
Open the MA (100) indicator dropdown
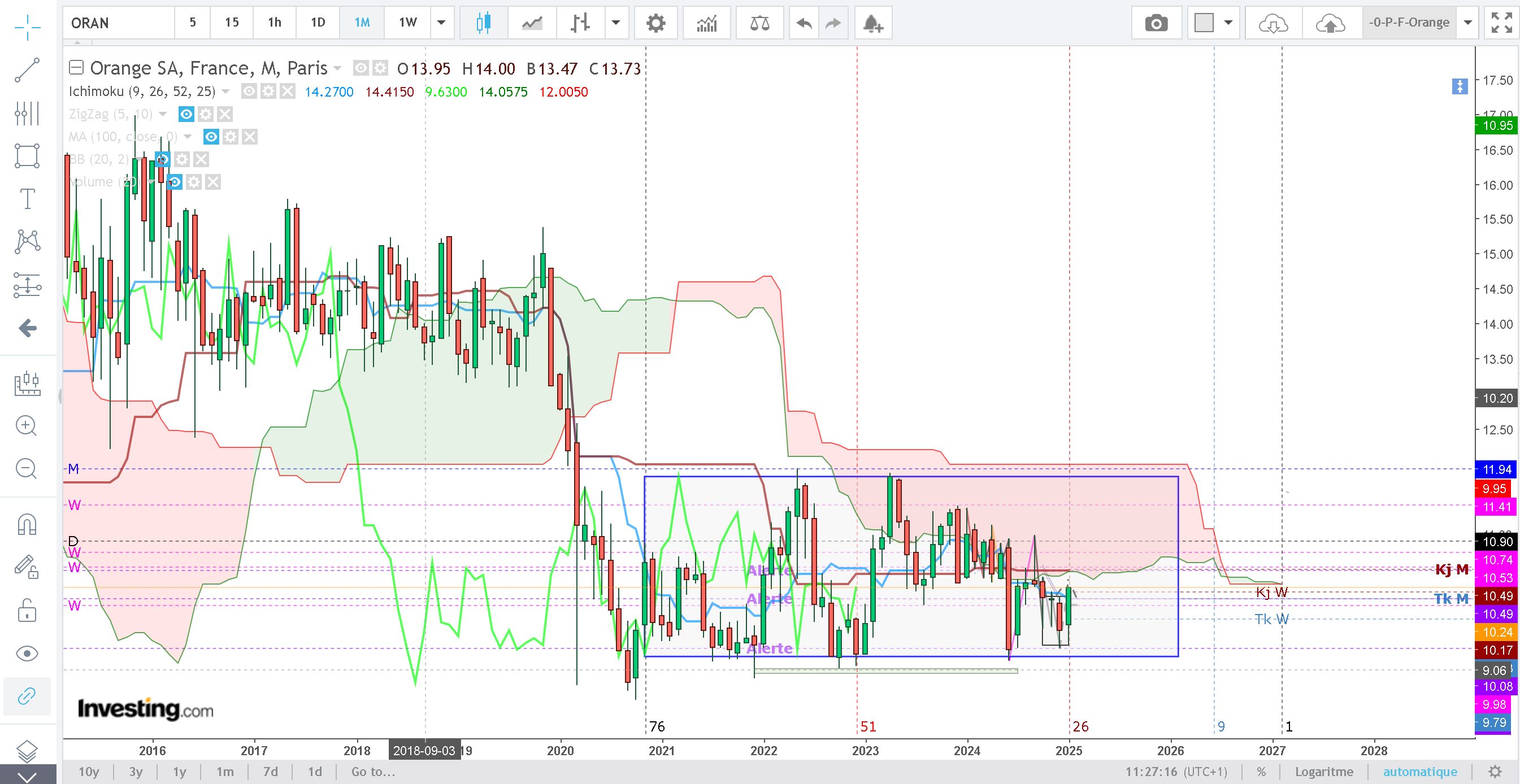188,137
